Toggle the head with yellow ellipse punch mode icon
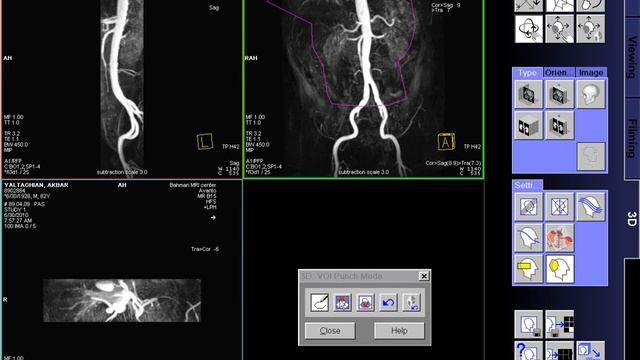 [x=560, y=269]
